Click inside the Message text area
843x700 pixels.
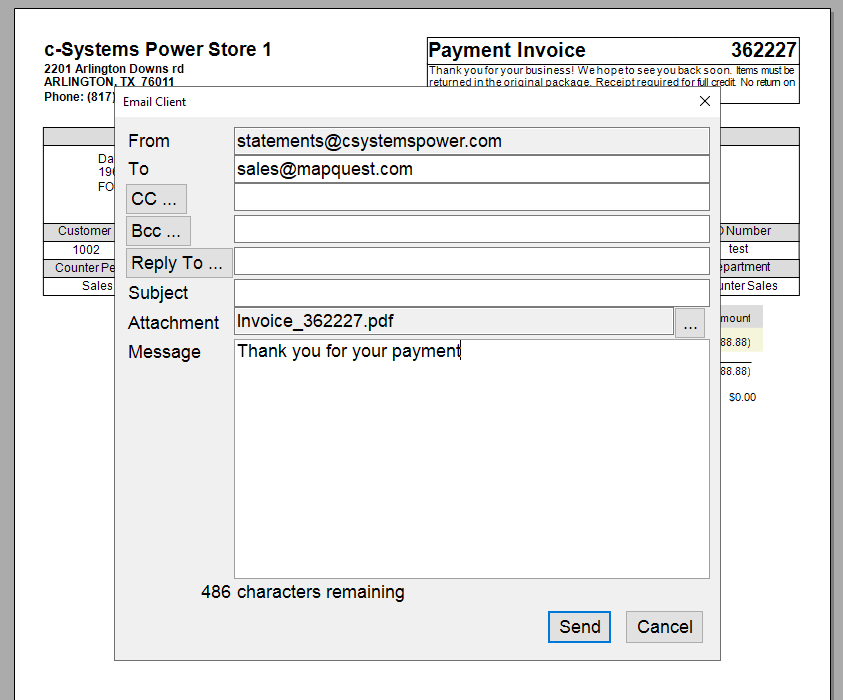pos(471,460)
